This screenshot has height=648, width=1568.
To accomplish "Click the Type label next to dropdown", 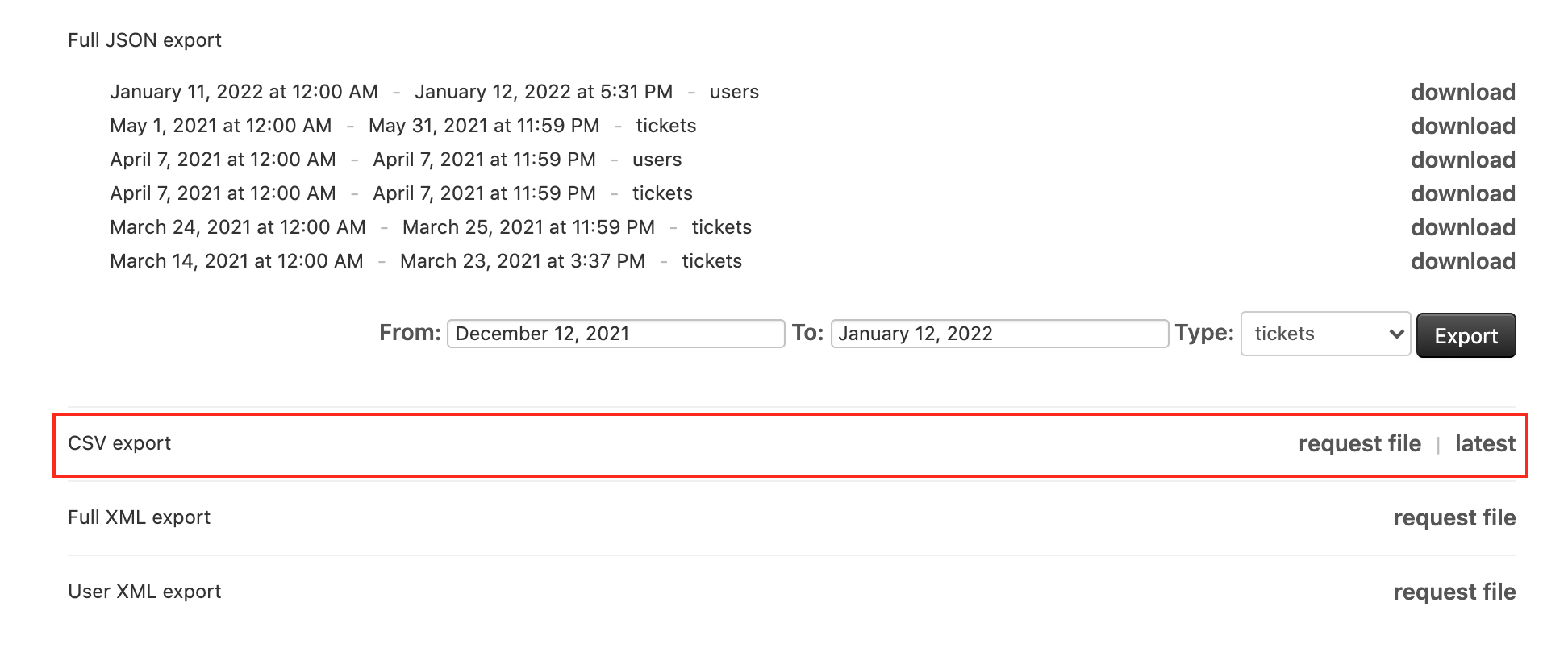I will 1203,333.
